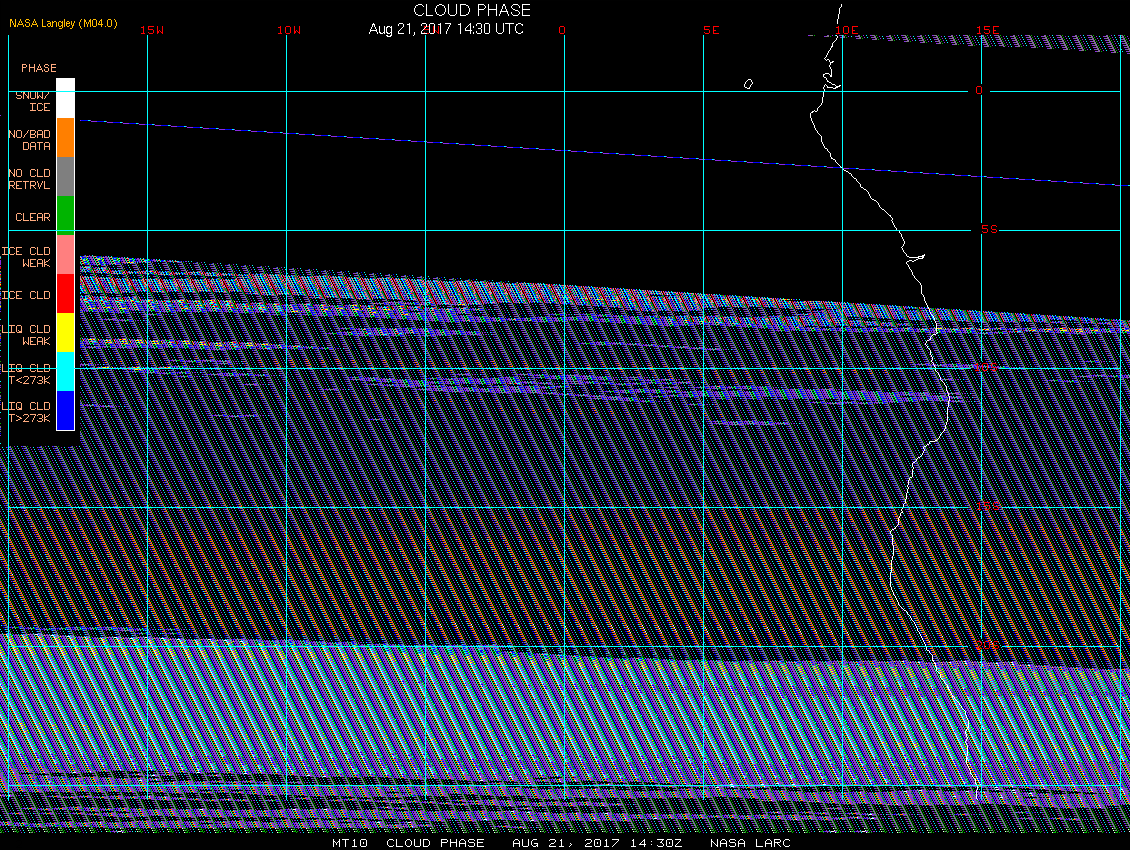
Task: Click the 10E longitude label
Action: click(x=847, y=30)
